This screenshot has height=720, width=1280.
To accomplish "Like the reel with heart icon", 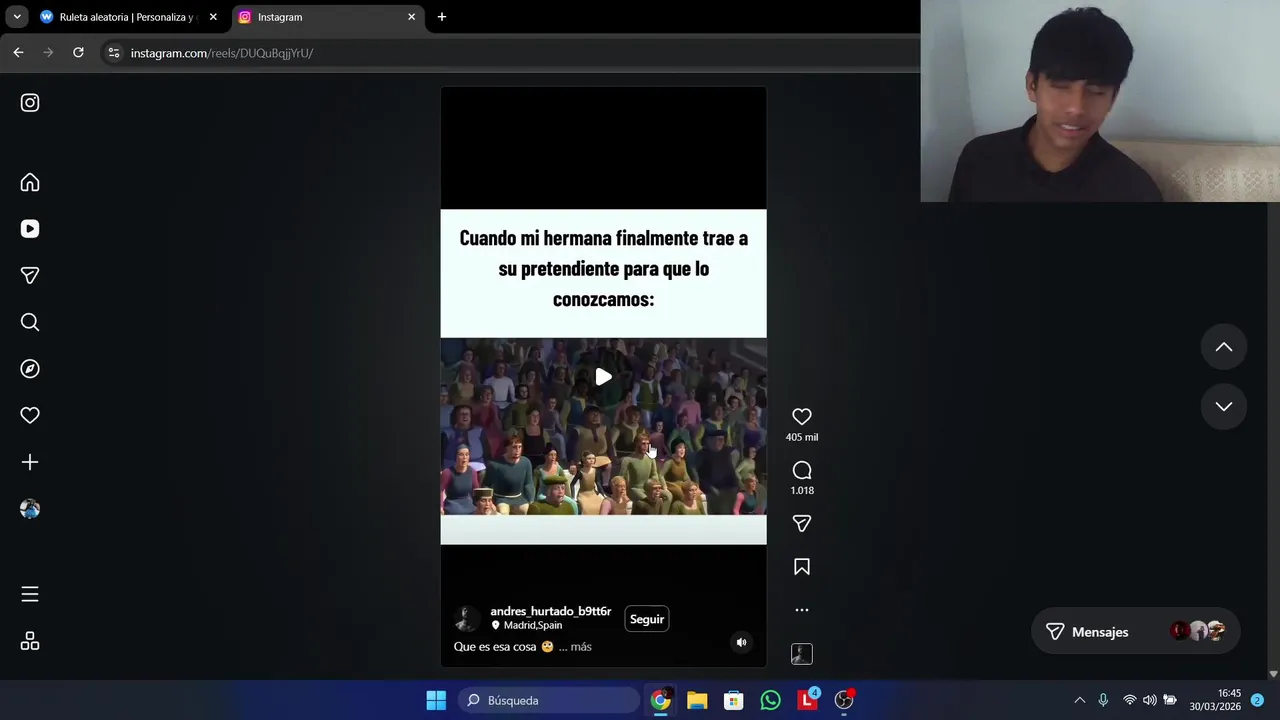I will 802,417.
